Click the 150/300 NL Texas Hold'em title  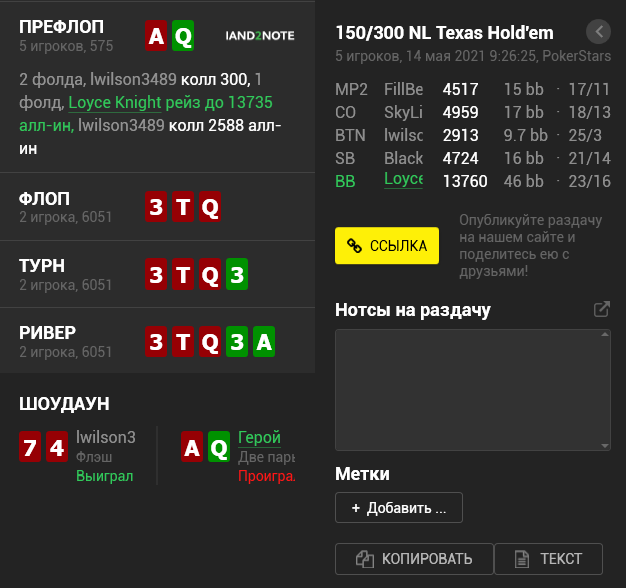(x=444, y=33)
